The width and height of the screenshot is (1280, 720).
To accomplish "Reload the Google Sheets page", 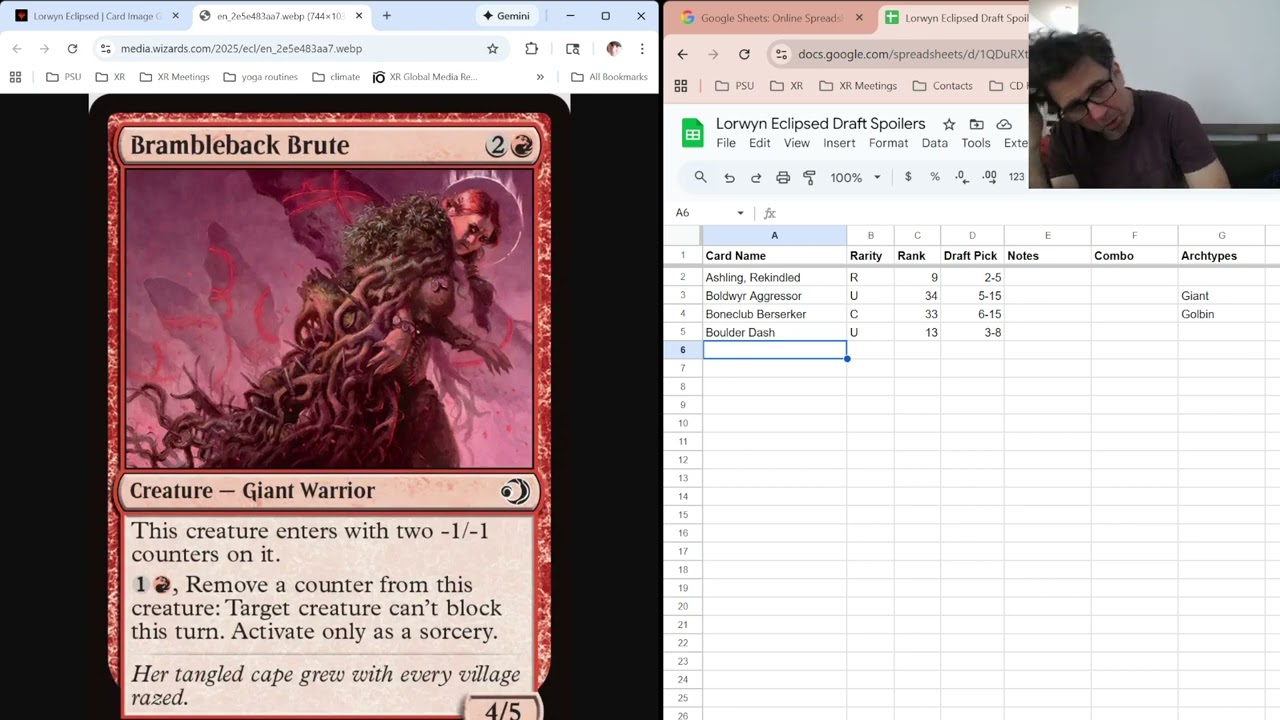I will pos(744,54).
